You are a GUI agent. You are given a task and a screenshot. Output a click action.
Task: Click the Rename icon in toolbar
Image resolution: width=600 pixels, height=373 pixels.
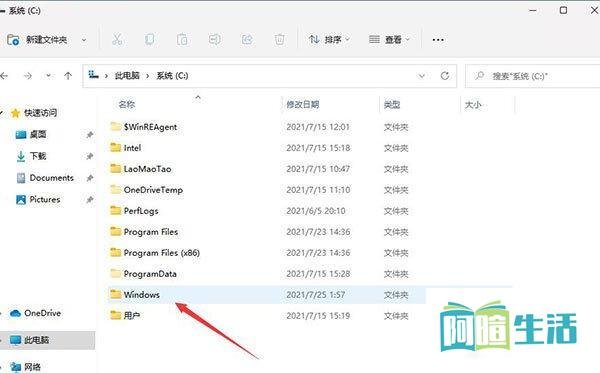point(215,39)
